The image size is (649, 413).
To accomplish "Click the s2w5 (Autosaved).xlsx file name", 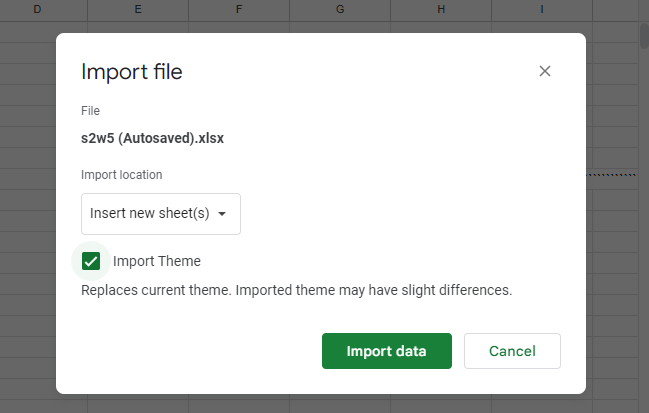I will tap(152, 138).
